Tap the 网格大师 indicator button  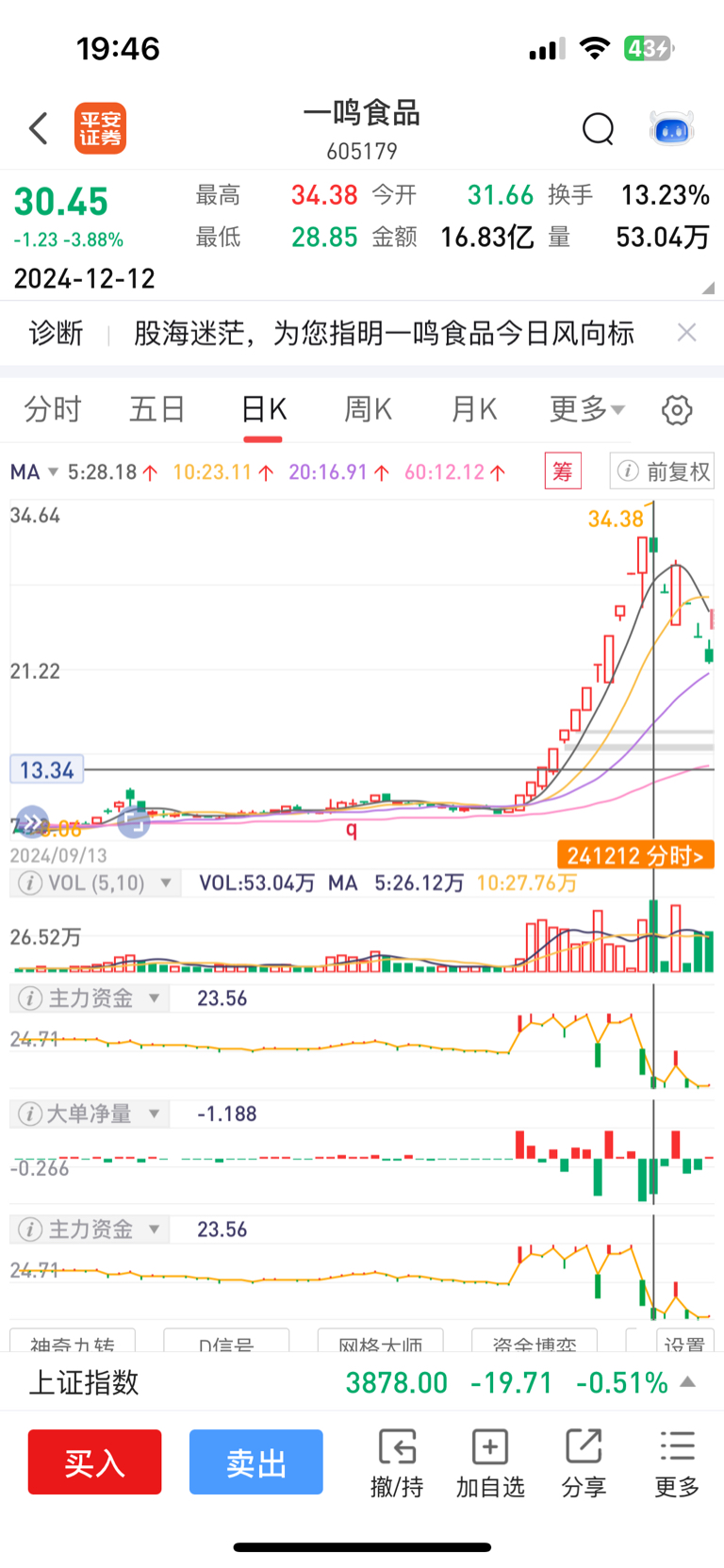[380, 1343]
